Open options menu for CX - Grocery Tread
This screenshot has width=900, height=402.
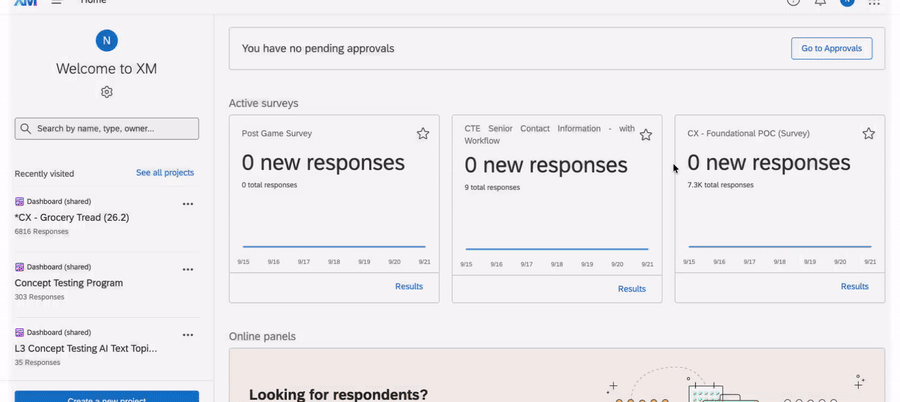(188, 204)
